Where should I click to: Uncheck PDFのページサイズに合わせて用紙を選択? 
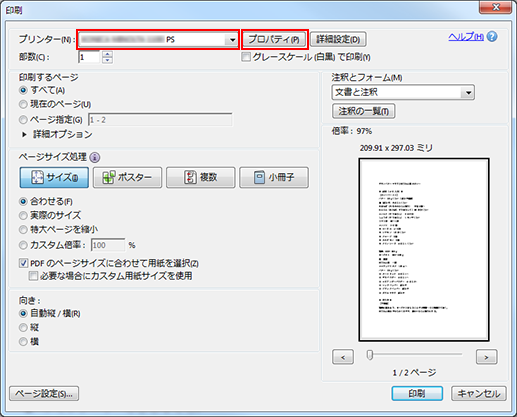(23, 263)
